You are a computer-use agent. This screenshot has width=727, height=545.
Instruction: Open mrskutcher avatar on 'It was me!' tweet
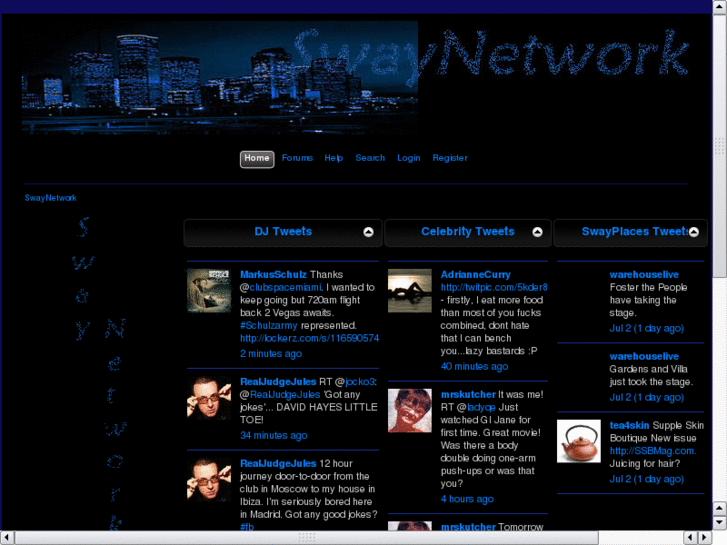coord(410,410)
